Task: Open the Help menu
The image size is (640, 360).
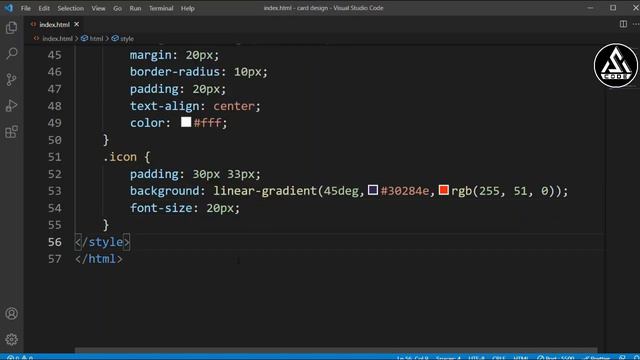Action: click(187, 8)
